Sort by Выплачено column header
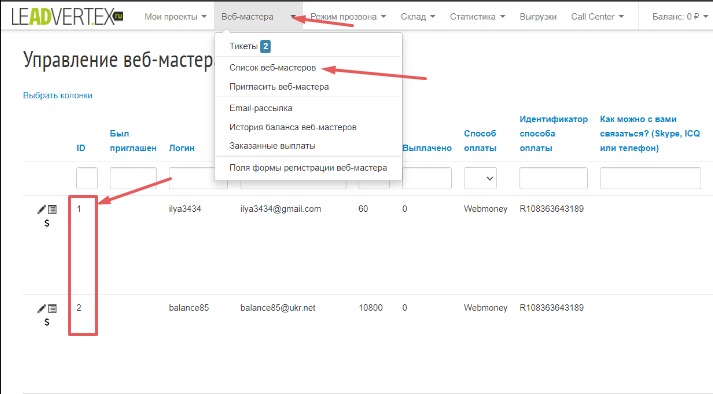 pyautogui.click(x=427, y=148)
